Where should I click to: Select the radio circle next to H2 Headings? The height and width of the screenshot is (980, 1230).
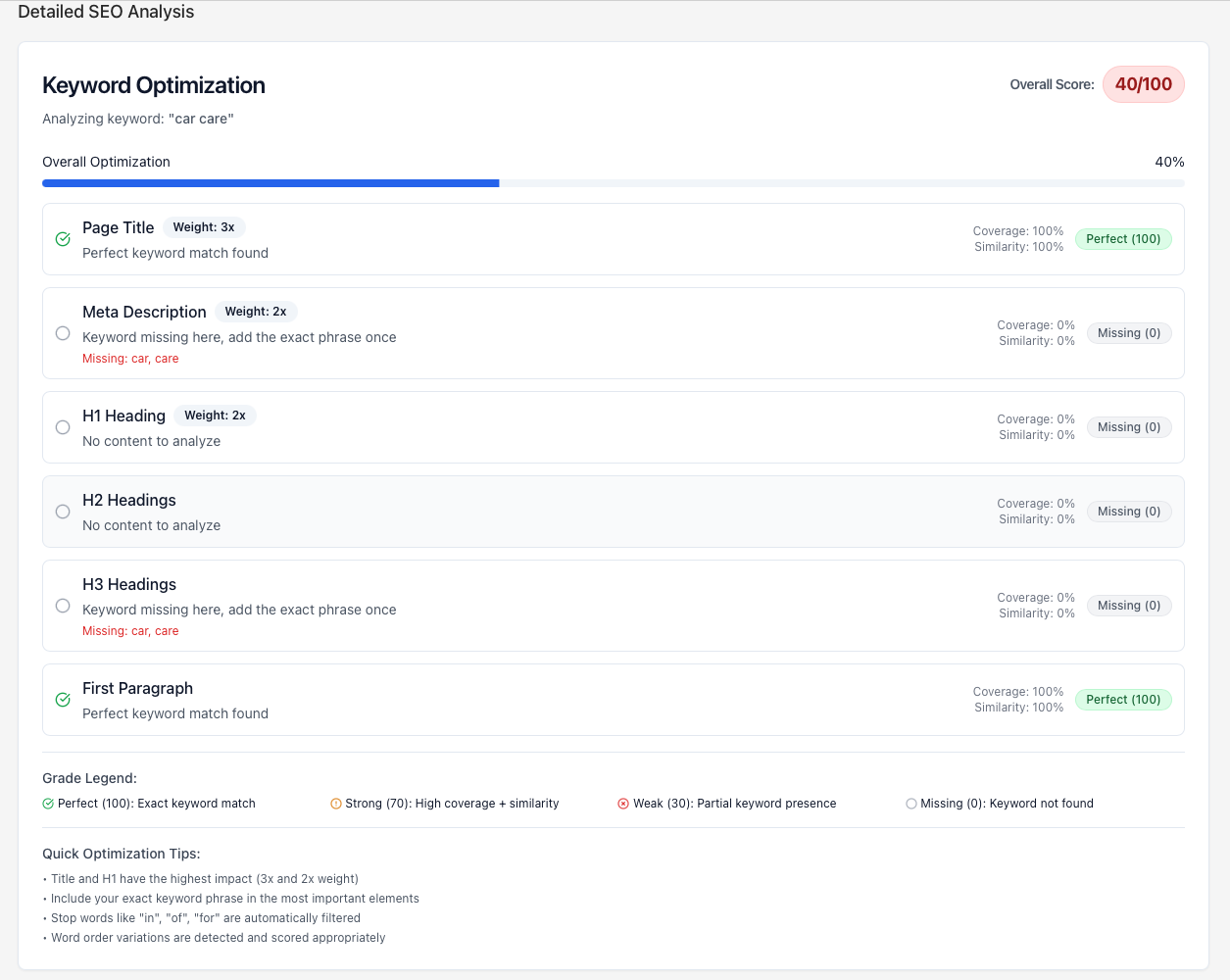pos(62,512)
